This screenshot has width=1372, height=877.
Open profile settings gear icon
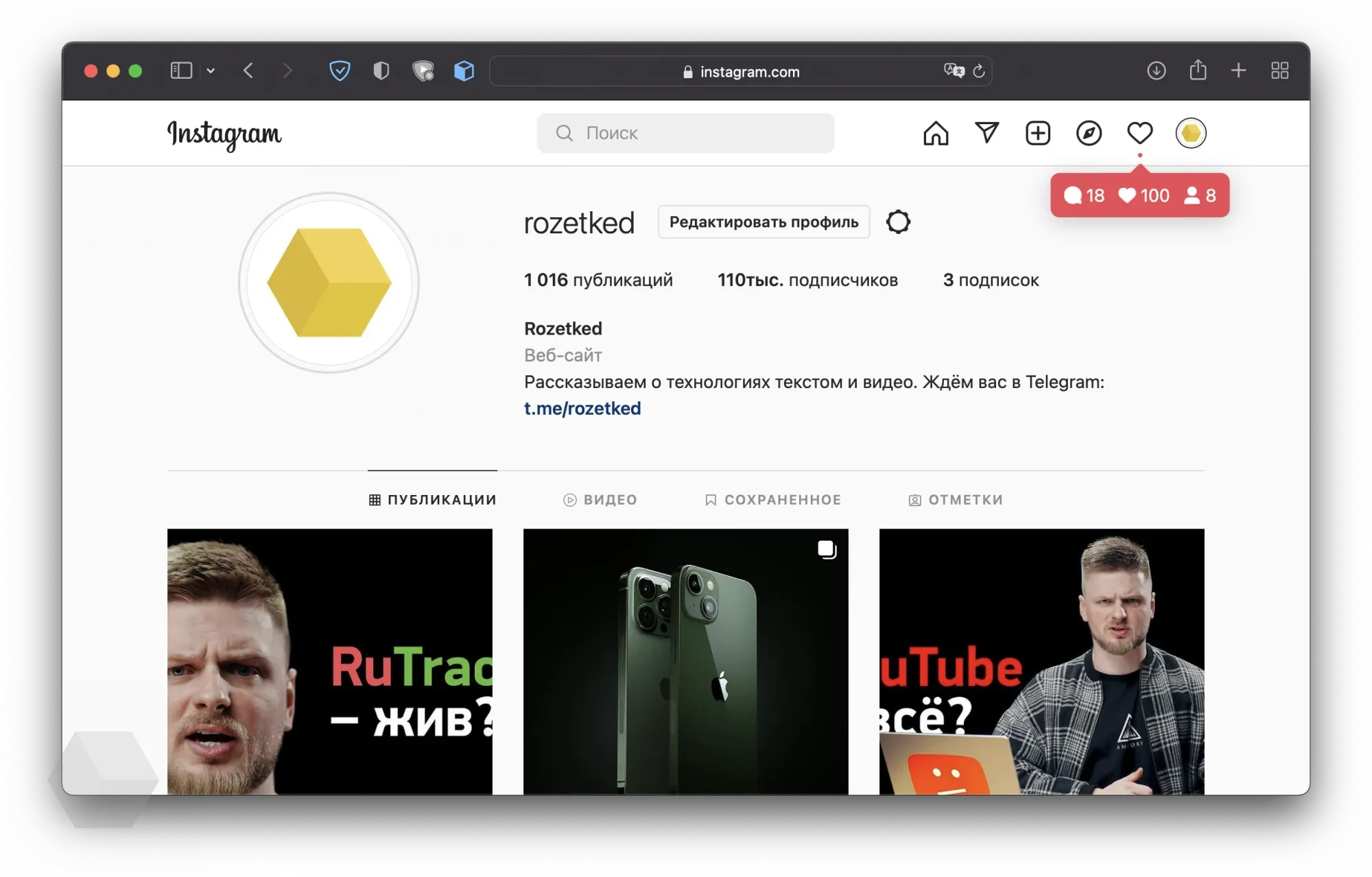click(898, 221)
